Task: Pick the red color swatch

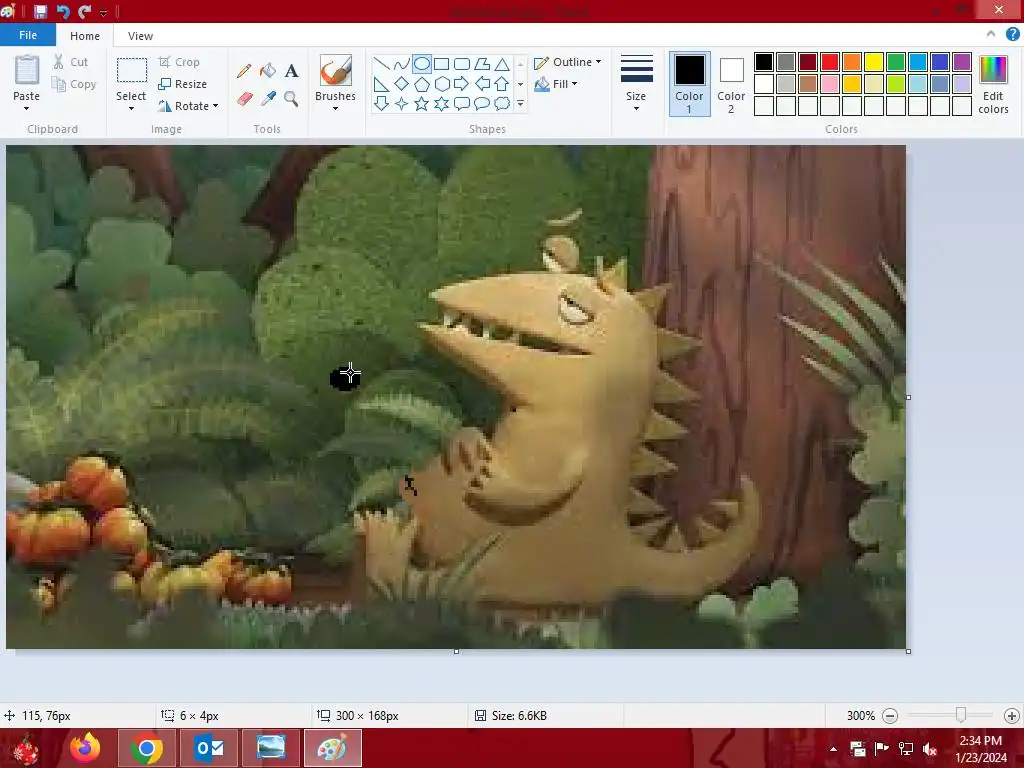Action: pyautogui.click(x=830, y=62)
